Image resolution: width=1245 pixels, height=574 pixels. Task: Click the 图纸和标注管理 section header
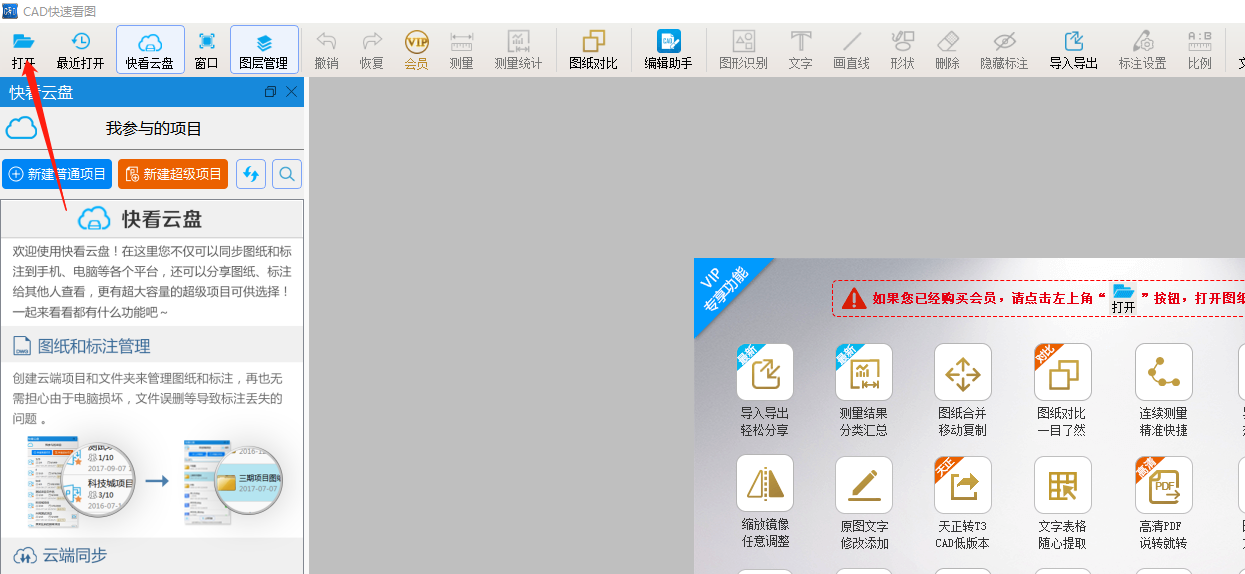[152, 345]
